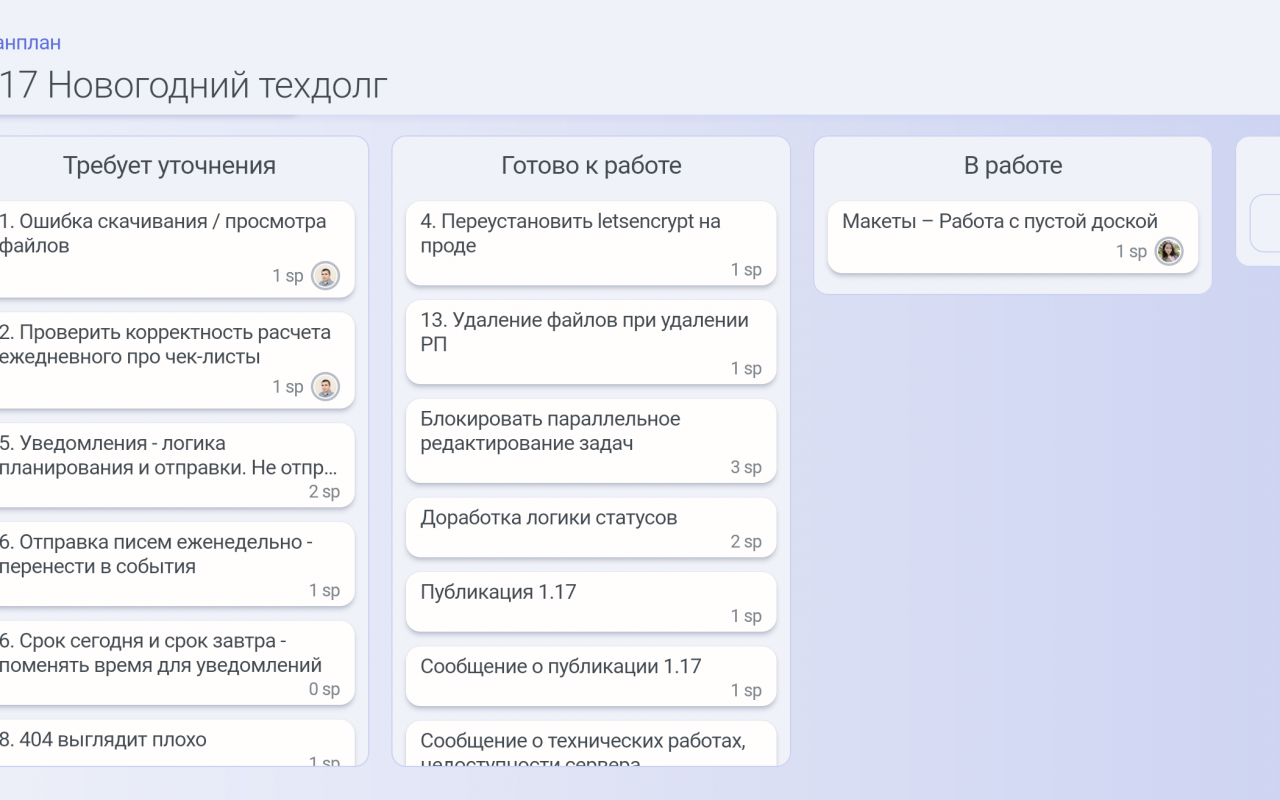Image resolution: width=1280 pixels, height=800 pixels.
Task: Click '1 sp' on 'Сообщение о публикации 1.17' card
Action: (x=746, y=690)
